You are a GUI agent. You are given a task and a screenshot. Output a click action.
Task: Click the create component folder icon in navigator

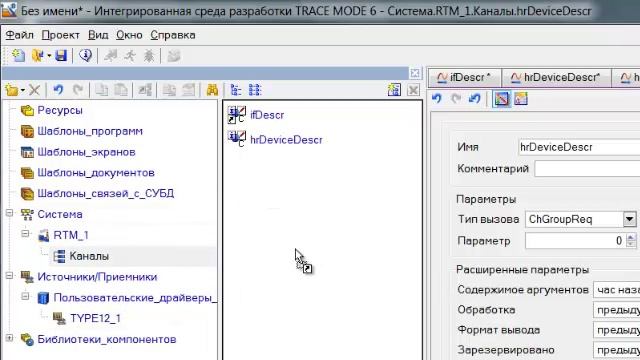click(x=12, y=90)
